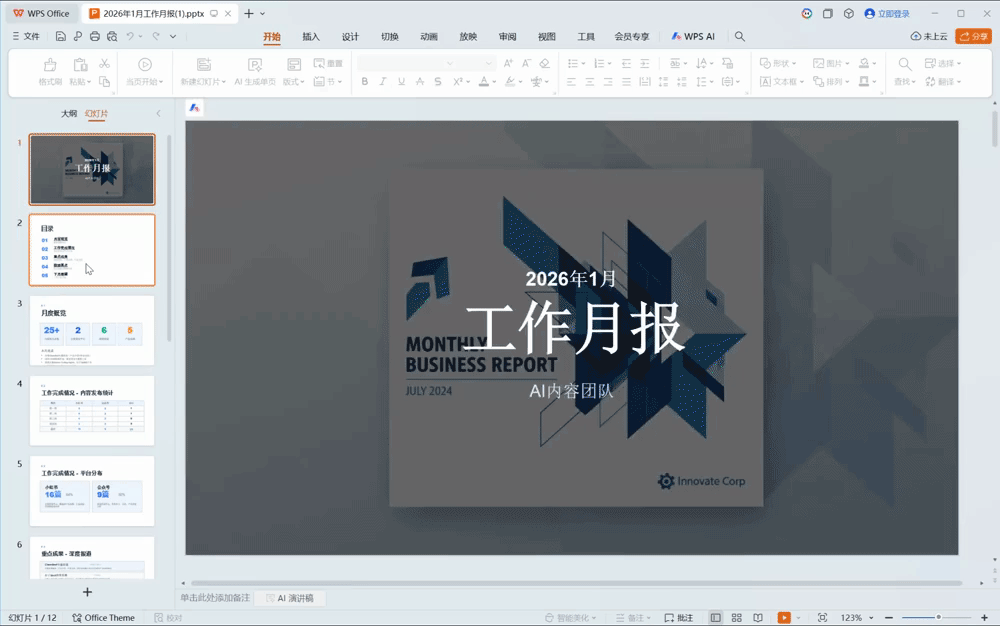This screenshot has width=1000, height=626.
Task: Click increase indent icon
Action: (x=645, y=63)
